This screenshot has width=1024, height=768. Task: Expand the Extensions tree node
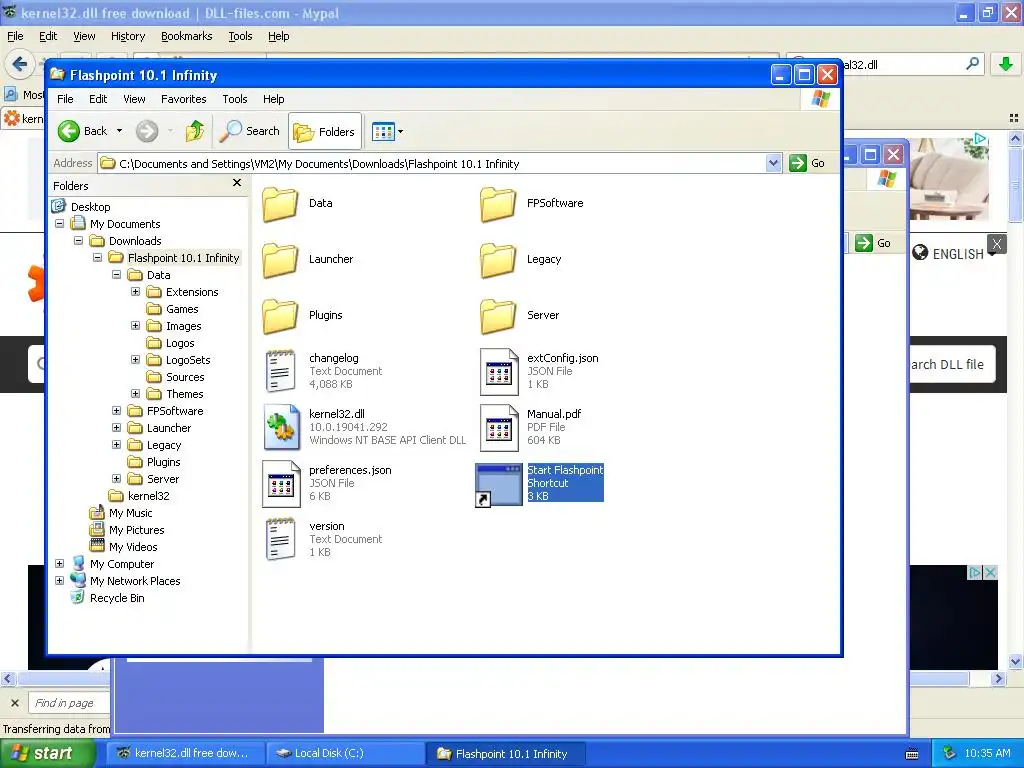pyautogui.click(x=135, y=291)
